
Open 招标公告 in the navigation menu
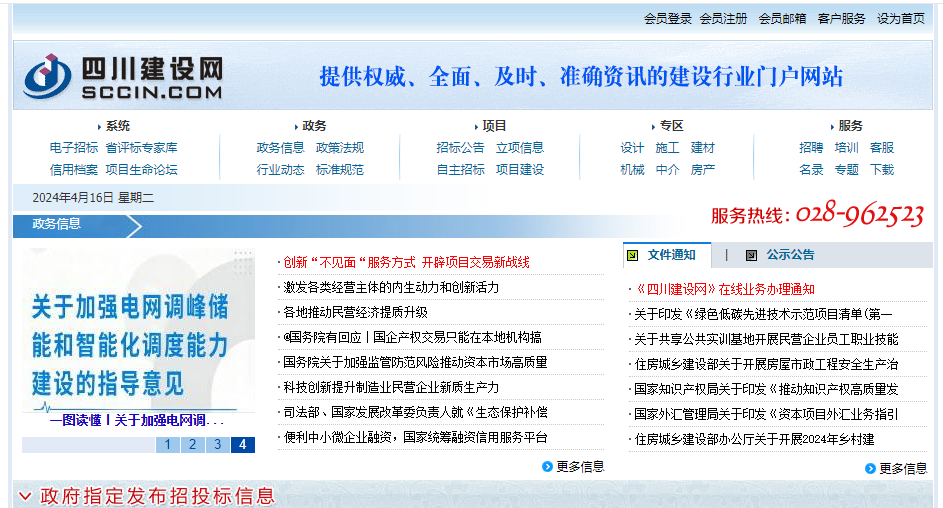tap(460, 148)
